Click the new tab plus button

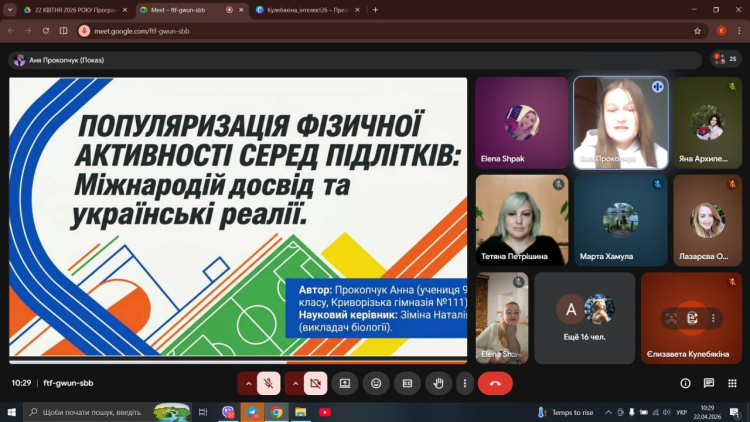375,9
